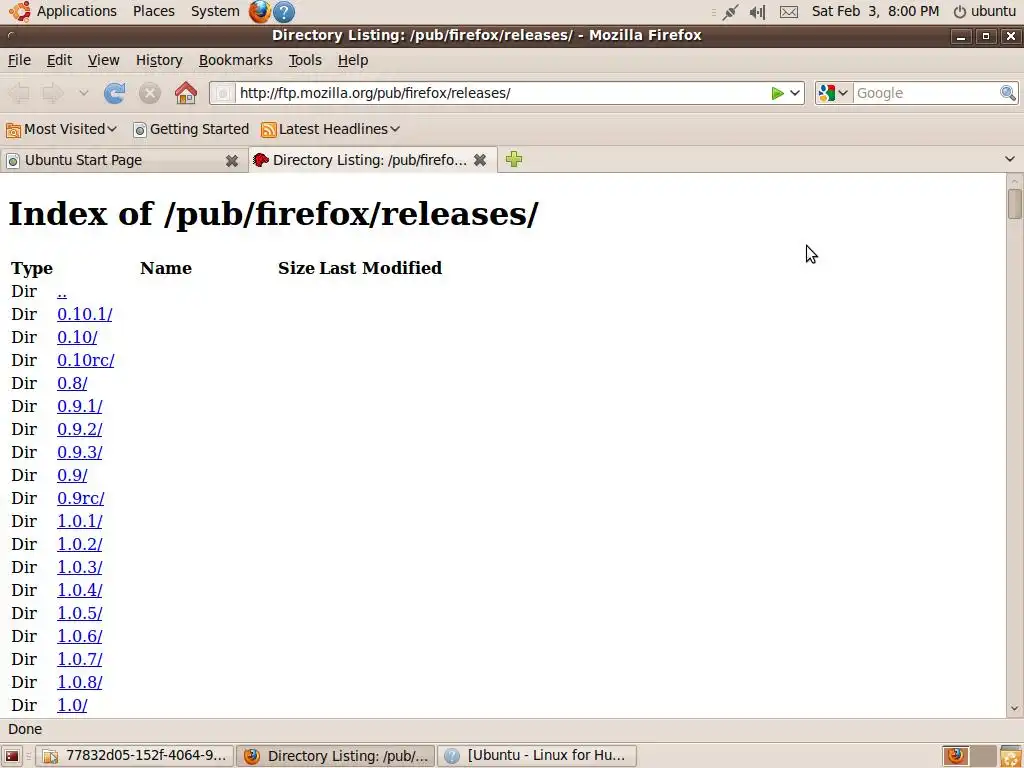Click the ubuntu user power button

pos(985,11)
